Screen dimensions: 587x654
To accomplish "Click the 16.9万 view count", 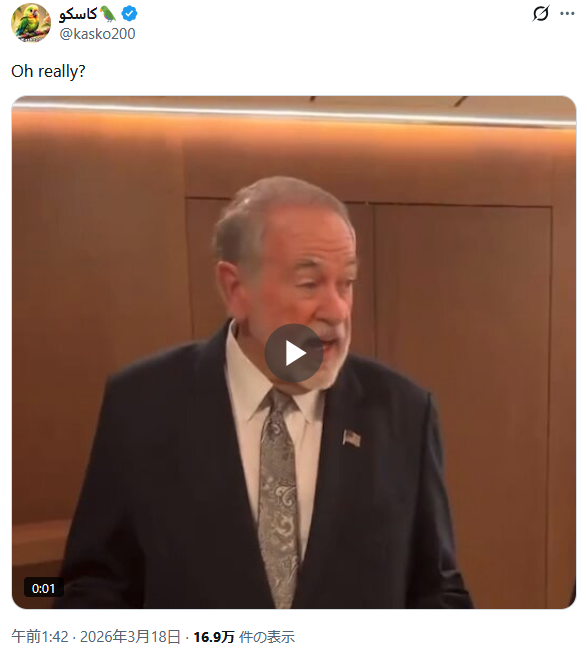I will tap(214, 637).
